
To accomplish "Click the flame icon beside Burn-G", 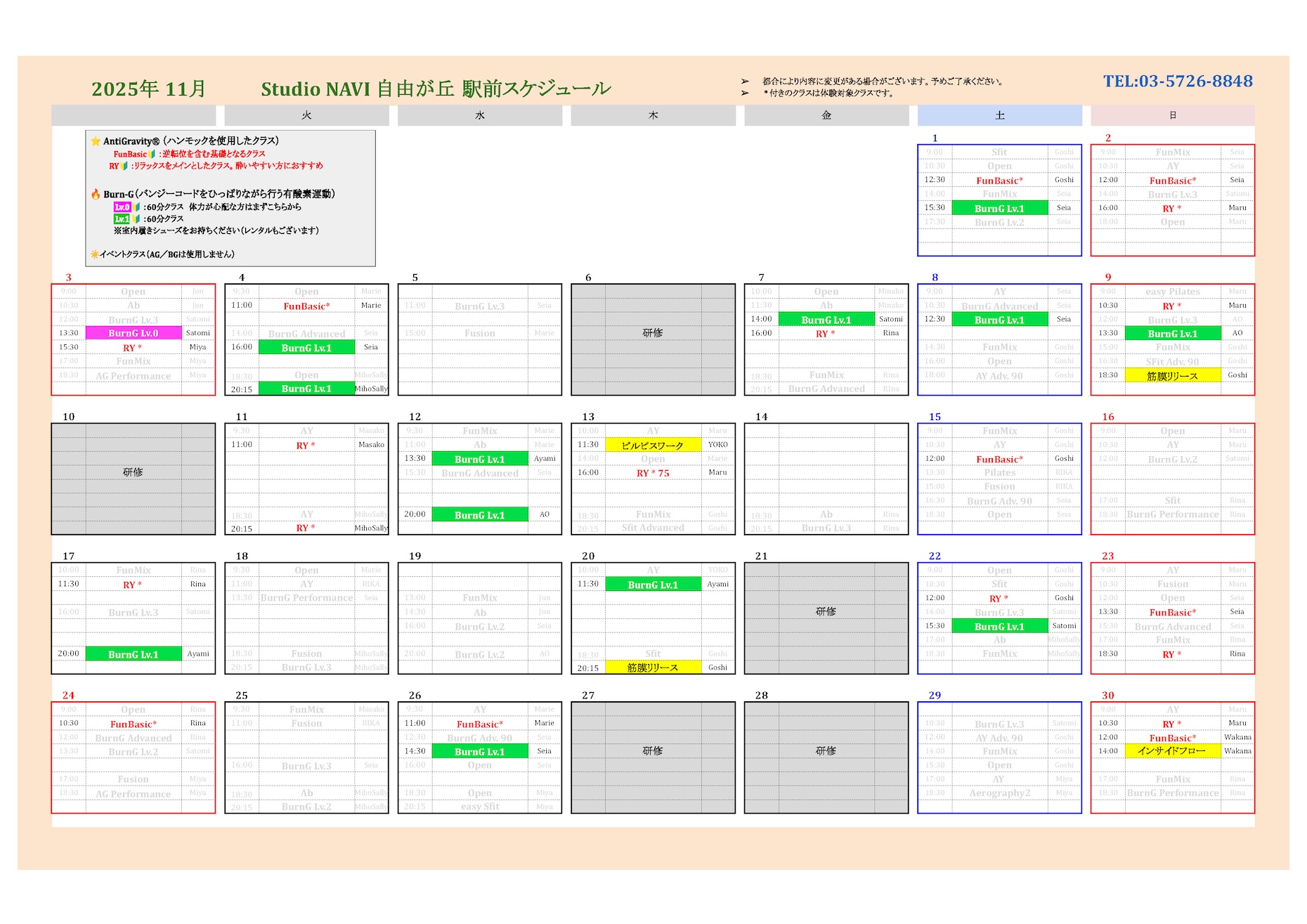I will 96,194.
